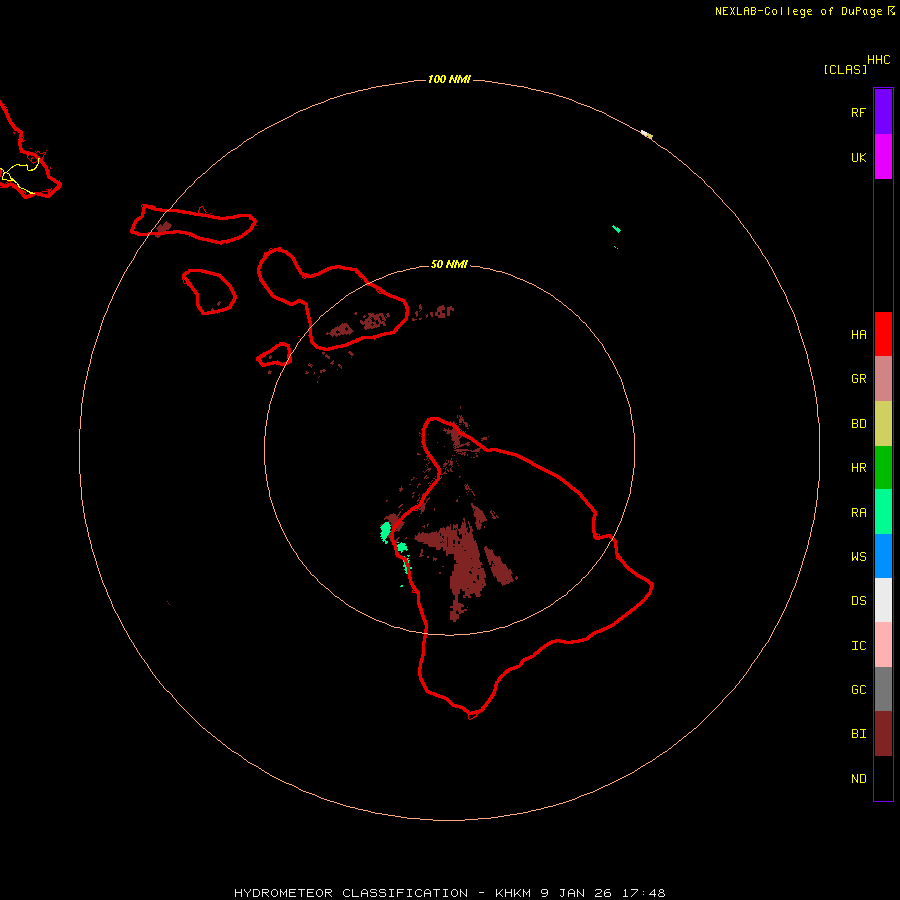900x900 pixels.
Task: Click the '100 NMI' range ring label
Action: click(x=449, y=79)
